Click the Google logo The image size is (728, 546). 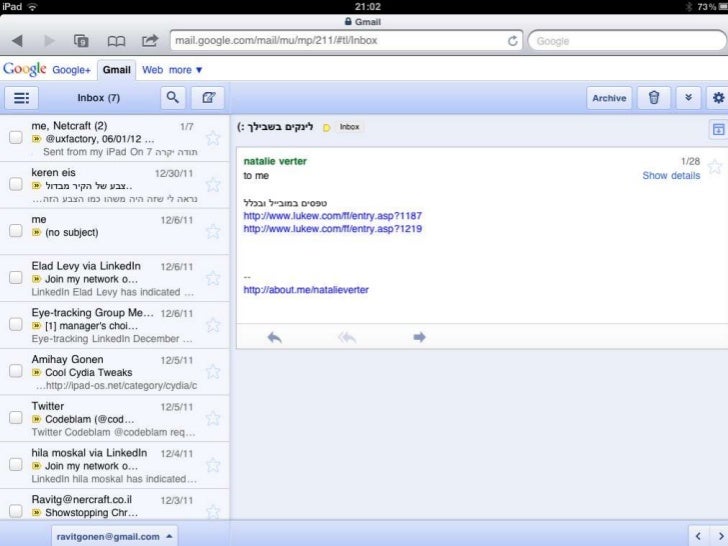coord(25,69)
